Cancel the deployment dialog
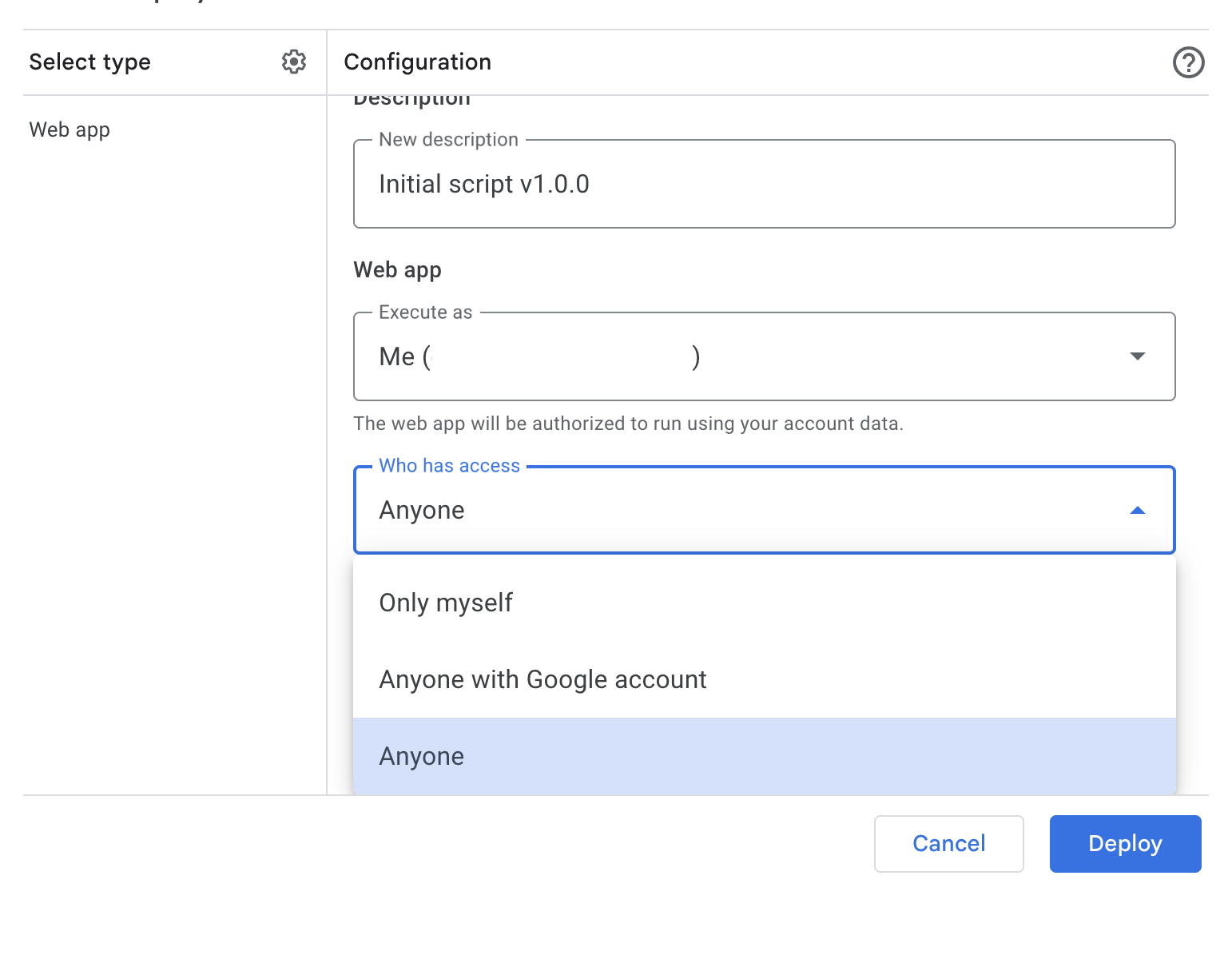This screenshot has width=1232, height=975. (949, 844)
